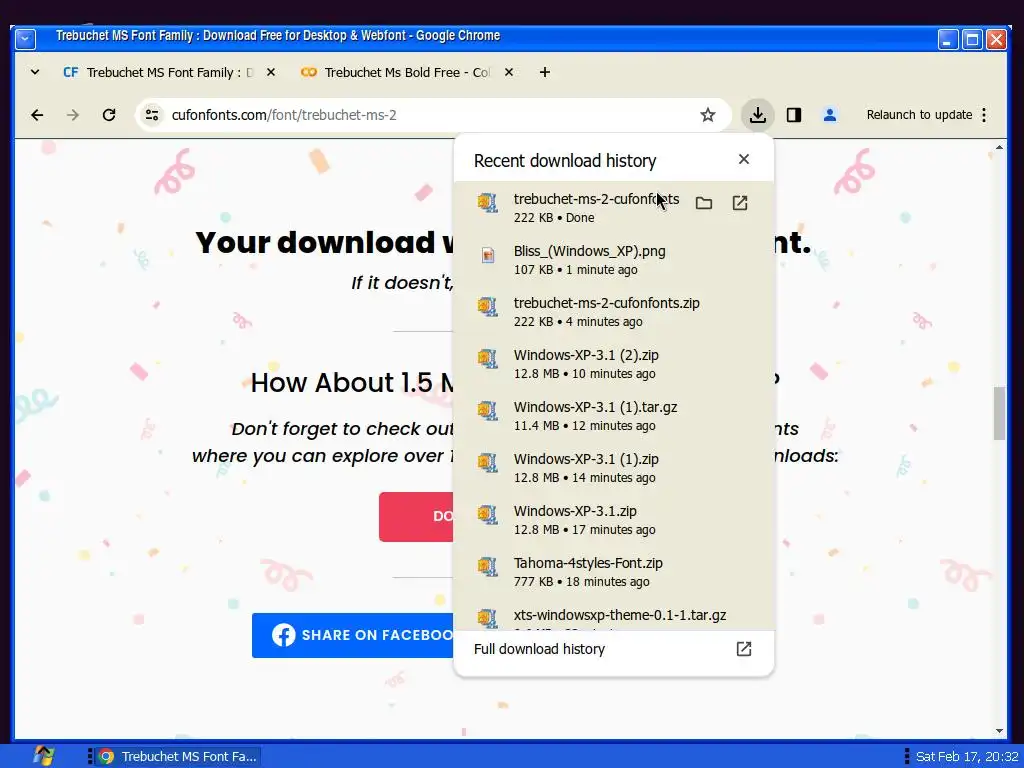The image size is (1024, 768).
Task: Click archive icon for Windows-XP-3.1.zip
Action: [487, 515]
